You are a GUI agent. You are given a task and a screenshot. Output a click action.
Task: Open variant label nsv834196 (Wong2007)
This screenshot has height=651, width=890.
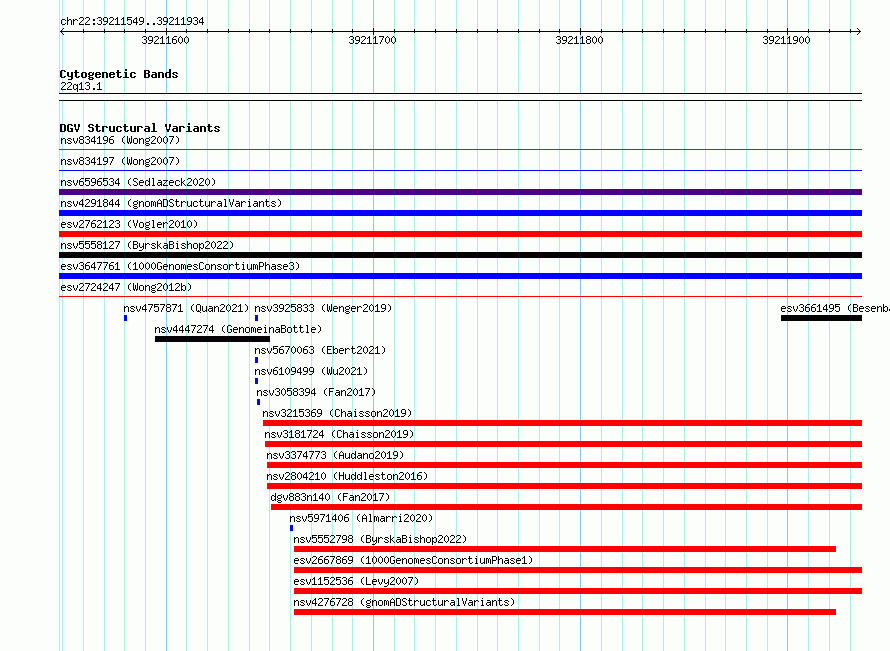point(120,140)
